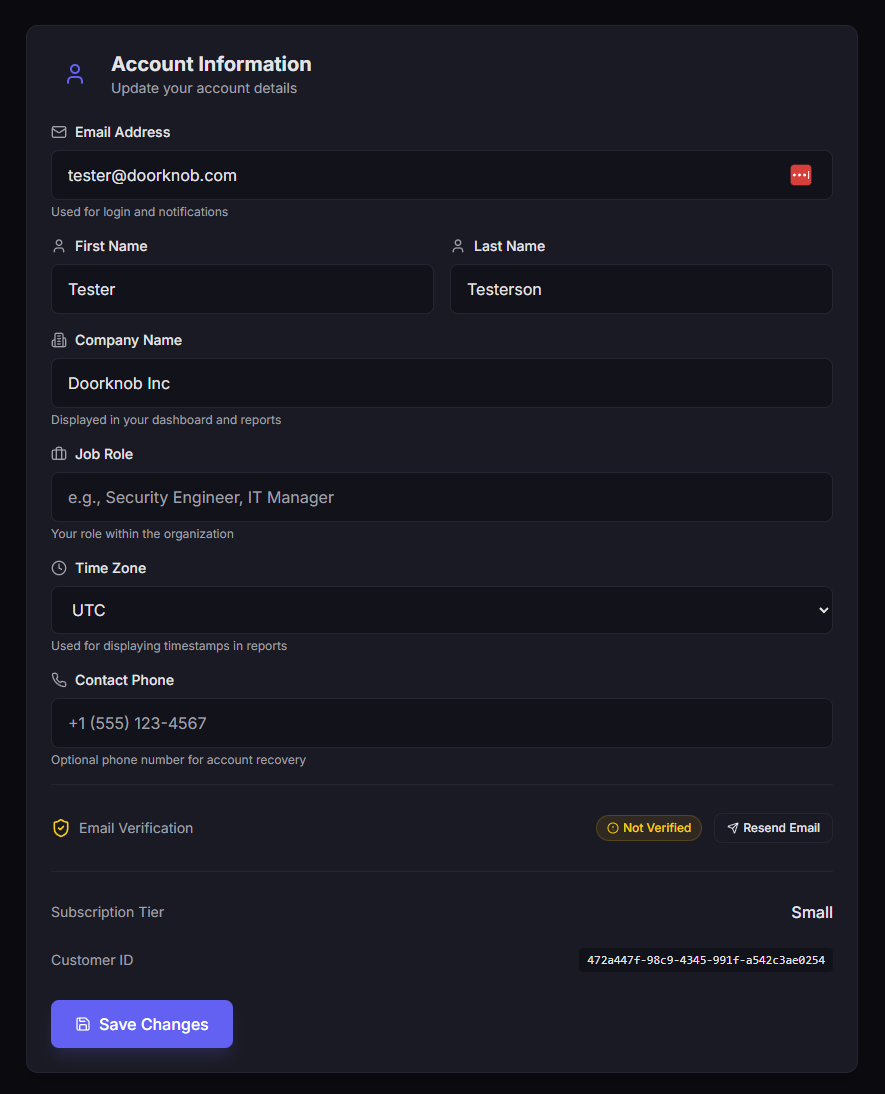Image resolution: width=885 pixels, height=1094 pixels.
Task: Click the person icon next to First Name
Action: pyautogui.click(x=59, y=245)
